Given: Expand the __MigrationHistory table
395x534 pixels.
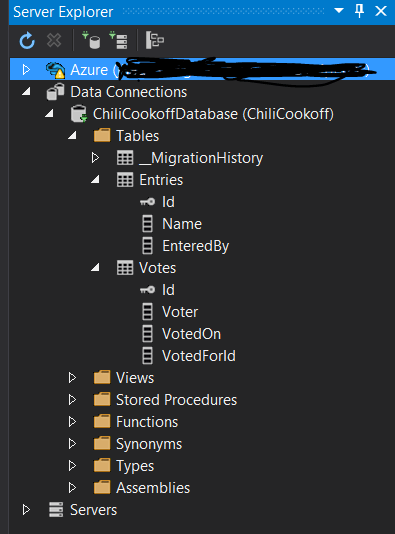Looking at the screenshot, I should (x=95, y=158).
